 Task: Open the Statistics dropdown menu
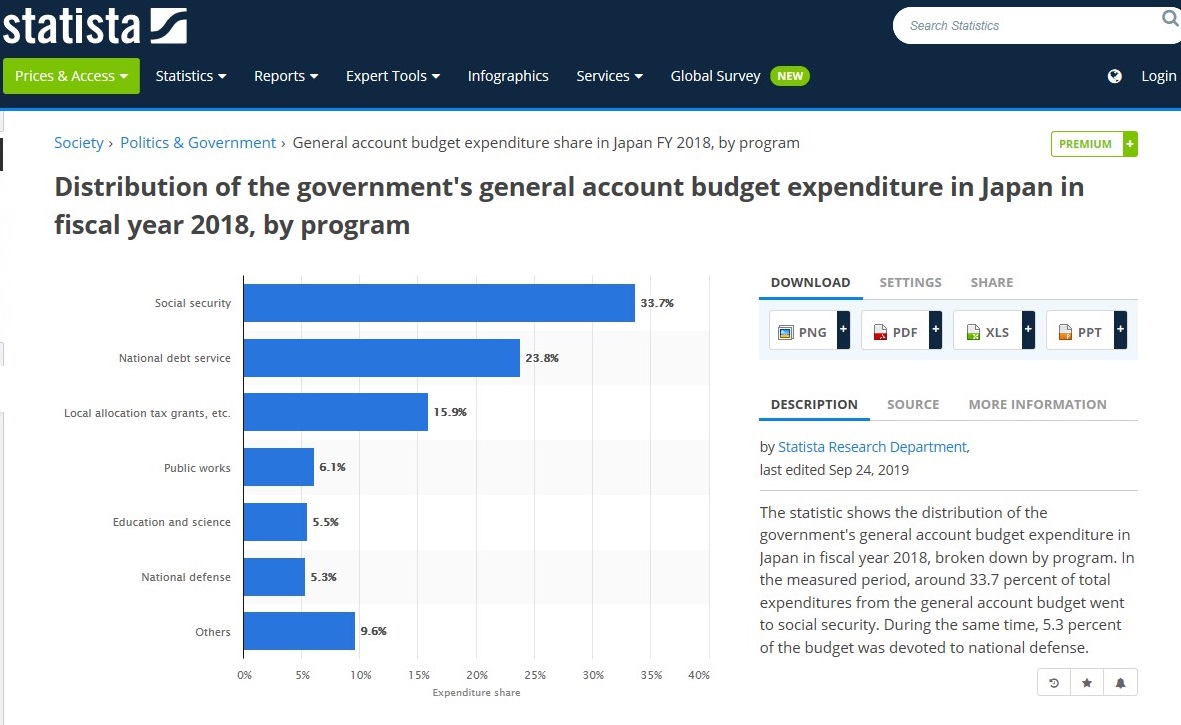[x=191, y=76]
